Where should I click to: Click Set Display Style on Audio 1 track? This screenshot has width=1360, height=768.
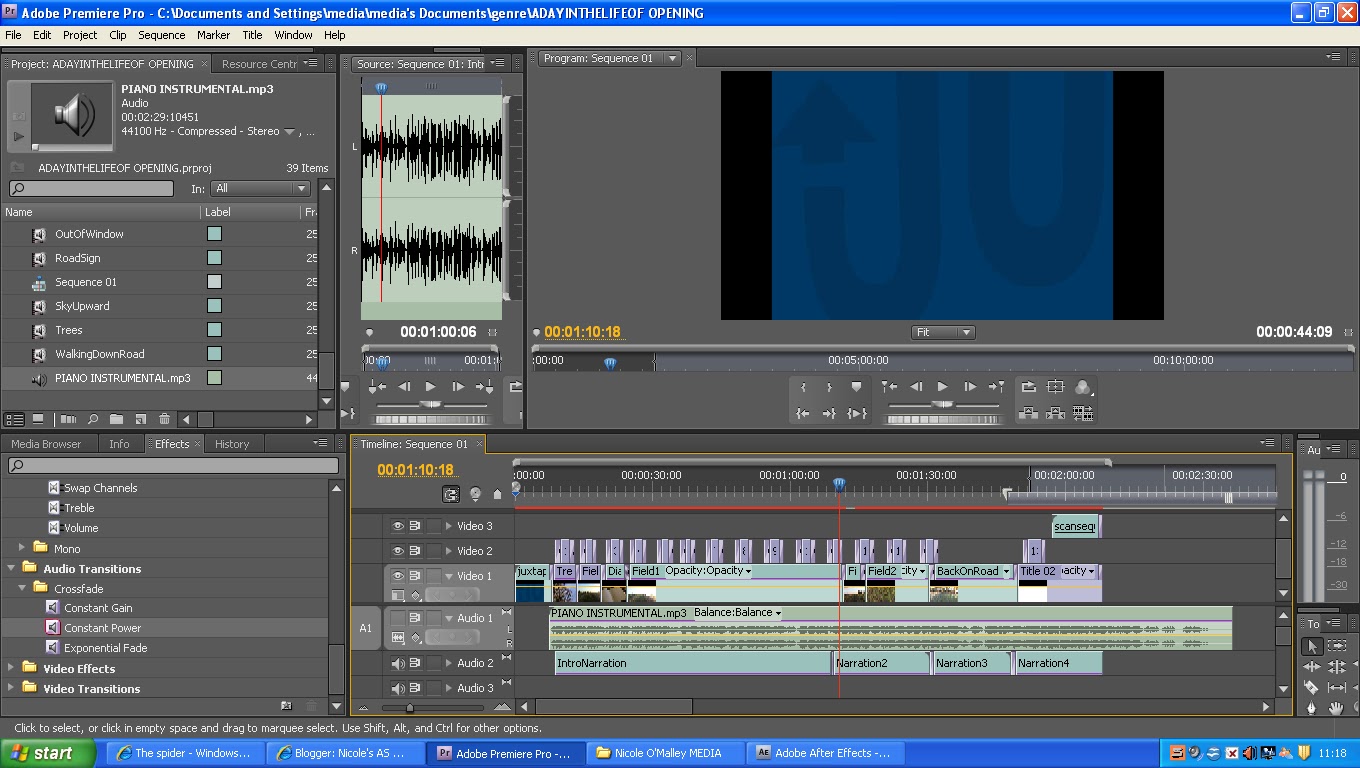click(x=397, y=637)
